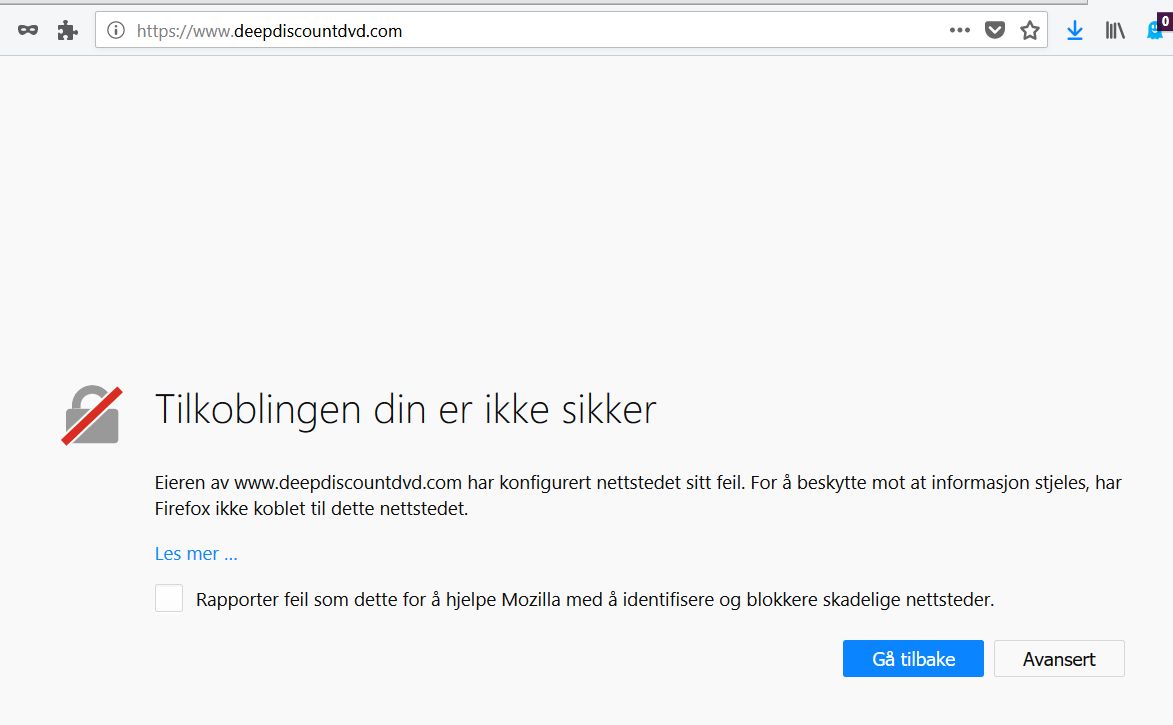Click the heading 'Tilkoblingen din er ikke sikker'
Image resolution: width=1173 pixels, height=725 pixels.
pyautogui.click(x=405, y=410)
